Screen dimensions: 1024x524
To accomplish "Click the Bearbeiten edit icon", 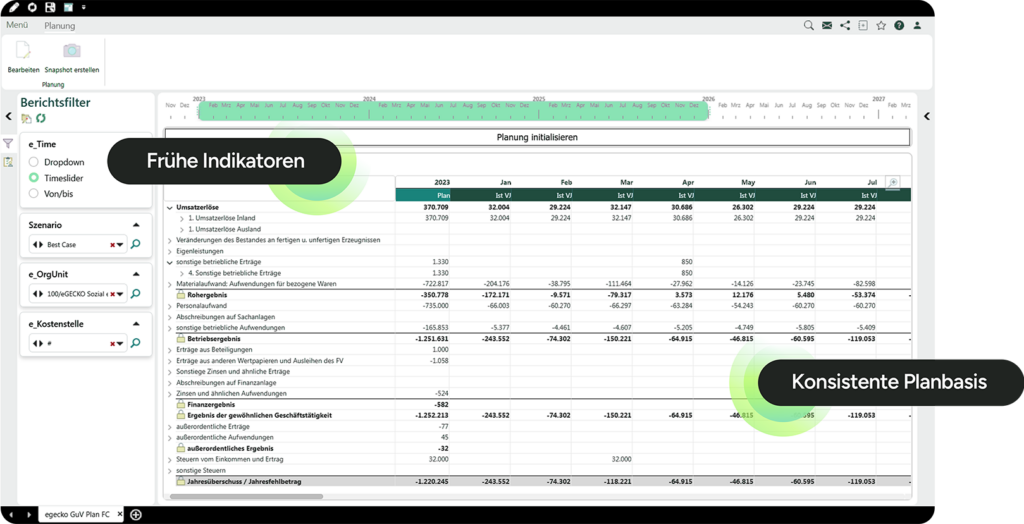I will tap(23, 52).
